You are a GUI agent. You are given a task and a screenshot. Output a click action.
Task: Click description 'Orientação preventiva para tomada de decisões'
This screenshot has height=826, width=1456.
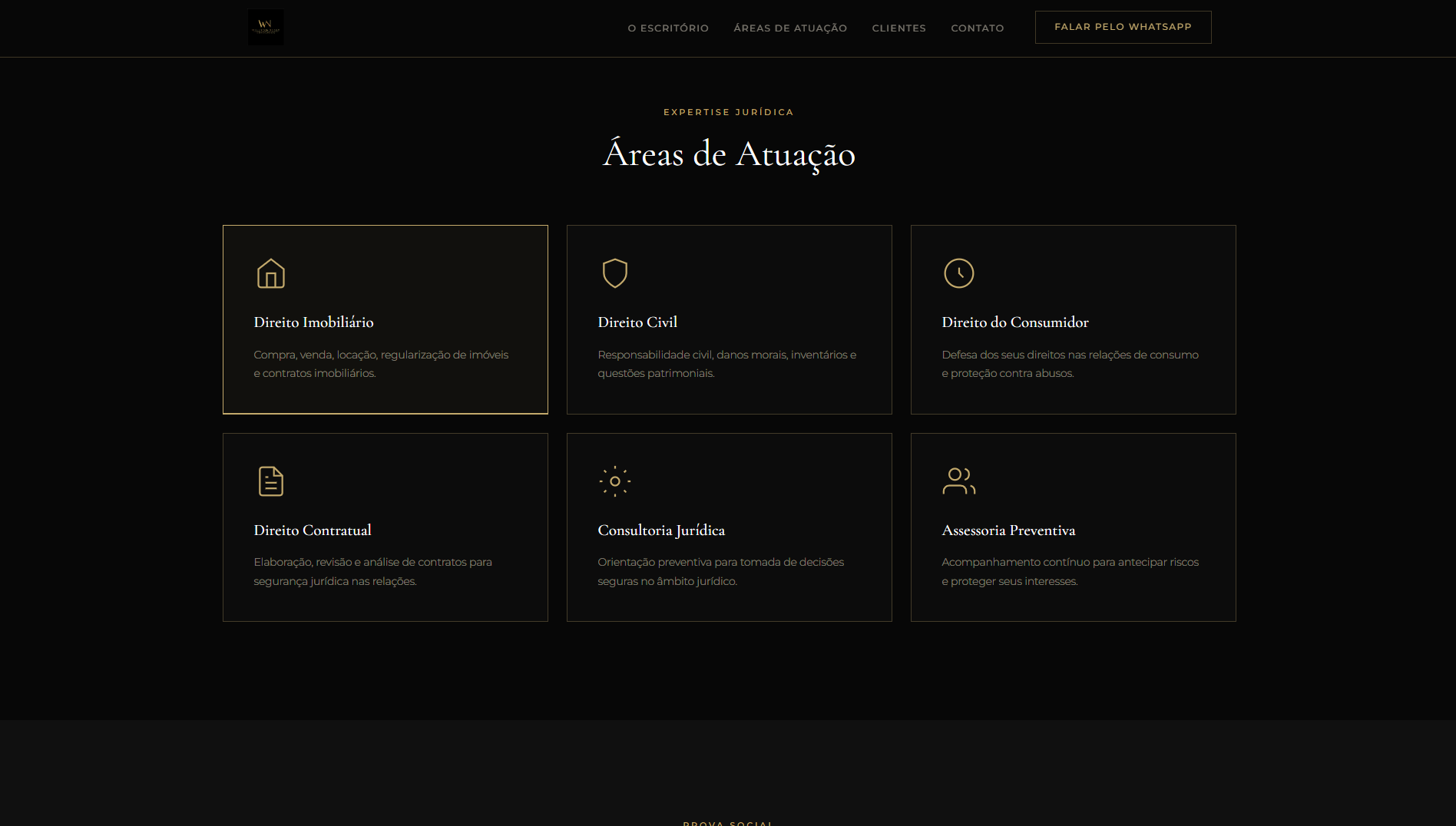(721, 572)
